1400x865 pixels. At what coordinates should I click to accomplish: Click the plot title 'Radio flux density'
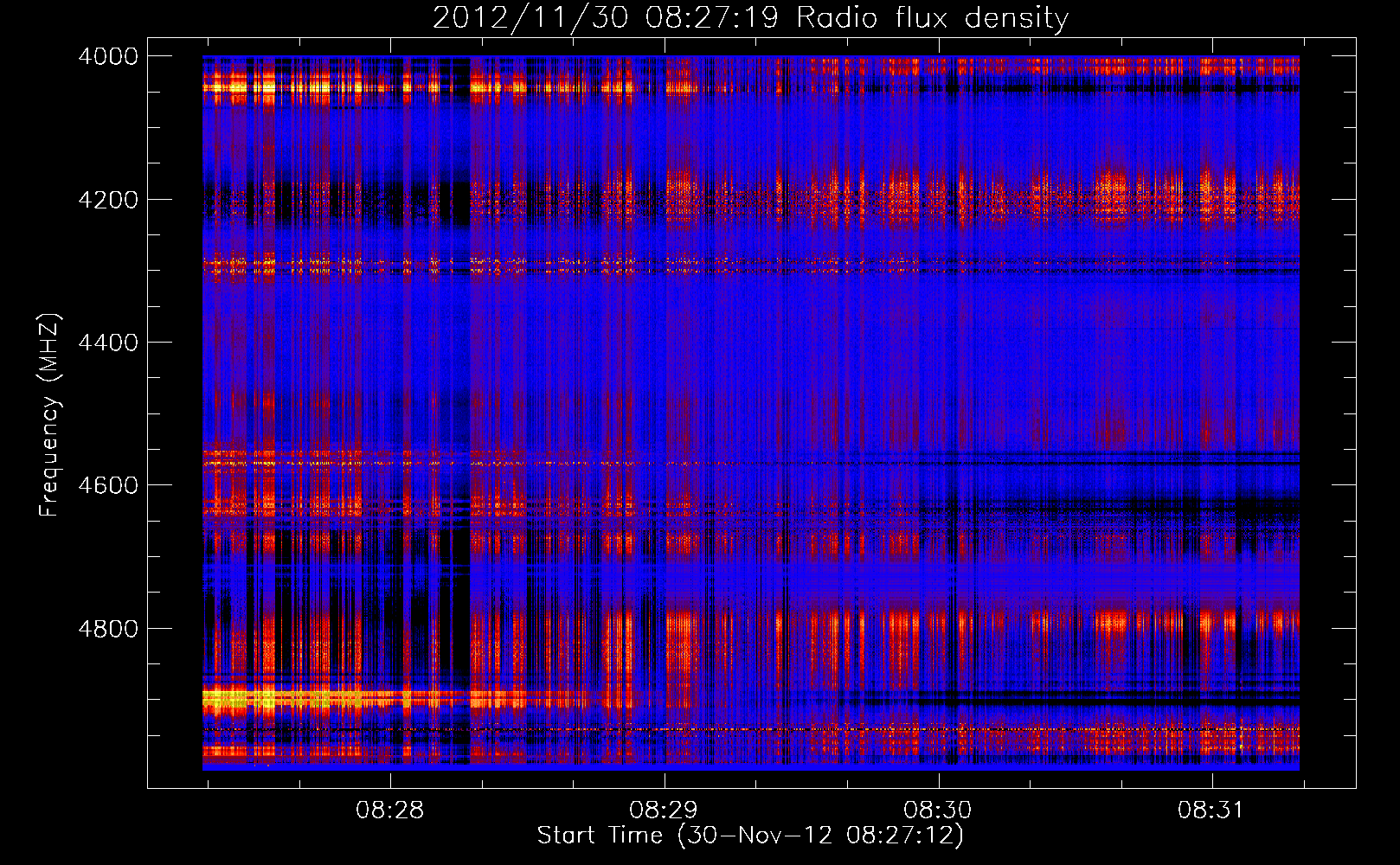932,18
